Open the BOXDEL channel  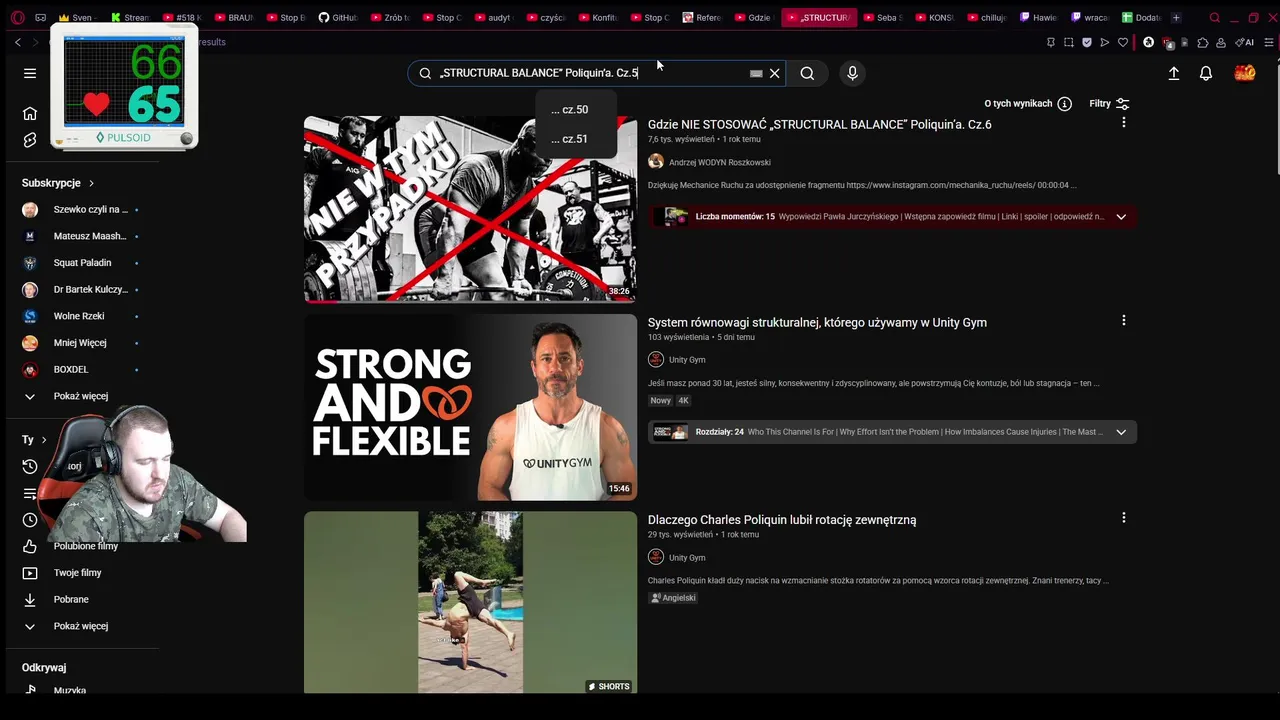[80, 370]
